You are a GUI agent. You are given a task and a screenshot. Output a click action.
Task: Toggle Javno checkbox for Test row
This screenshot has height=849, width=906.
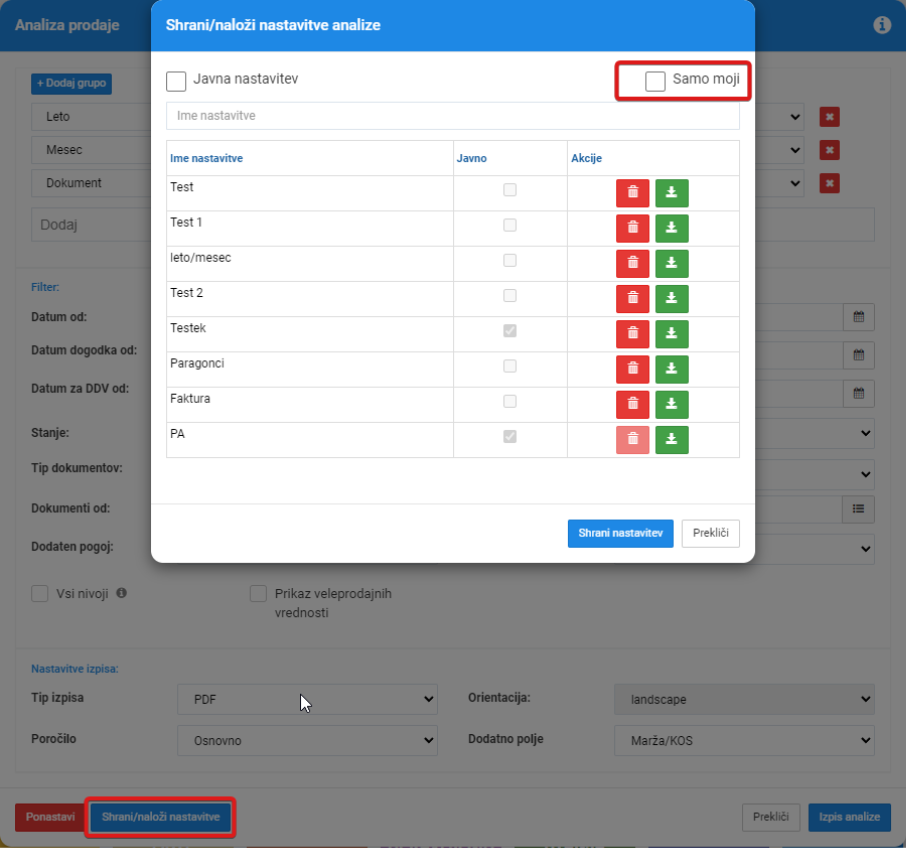tap(510, 190)
